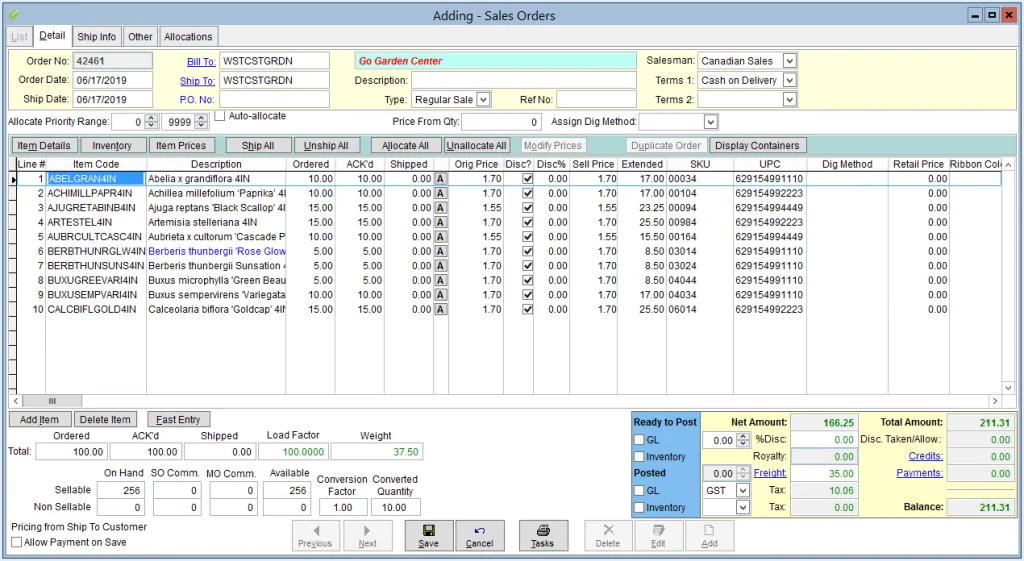Click into the Description input field
Viewport: 1024px width, 561px height.
[524, 80]
